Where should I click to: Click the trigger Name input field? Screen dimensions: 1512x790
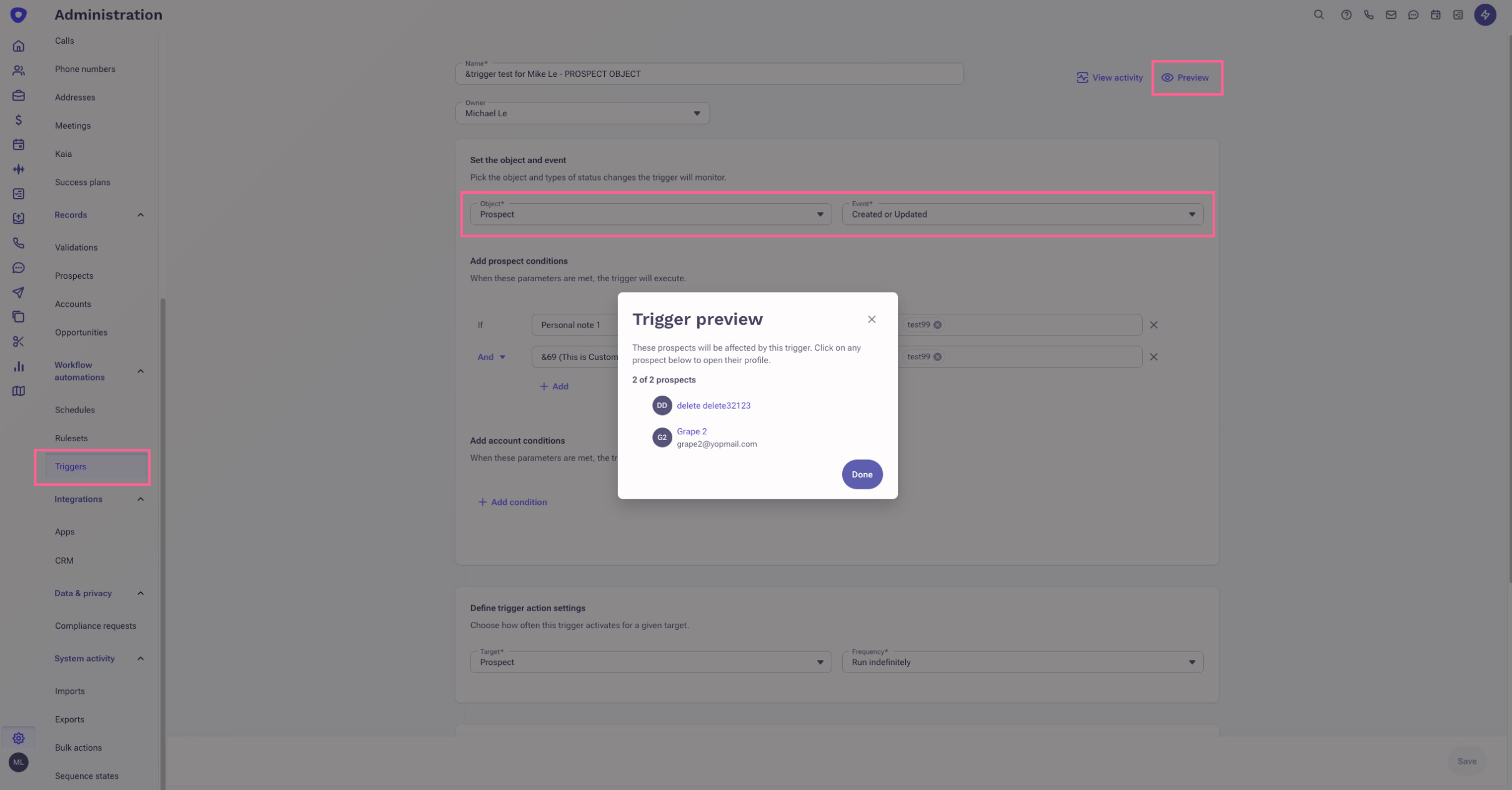coord(709,74)
